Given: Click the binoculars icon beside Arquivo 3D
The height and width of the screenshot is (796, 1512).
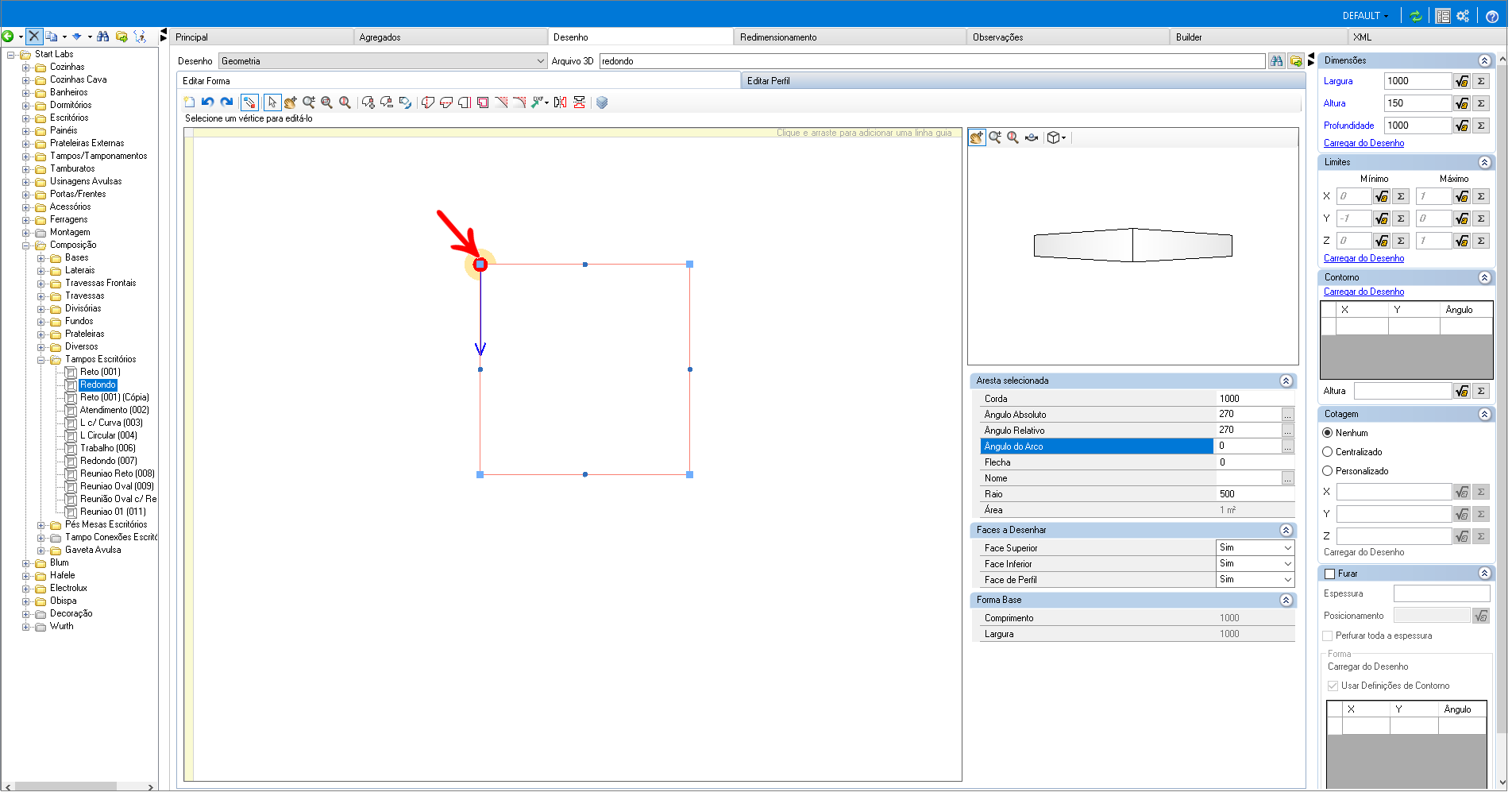Looking at the screenshot, I should click(1276, 61).
